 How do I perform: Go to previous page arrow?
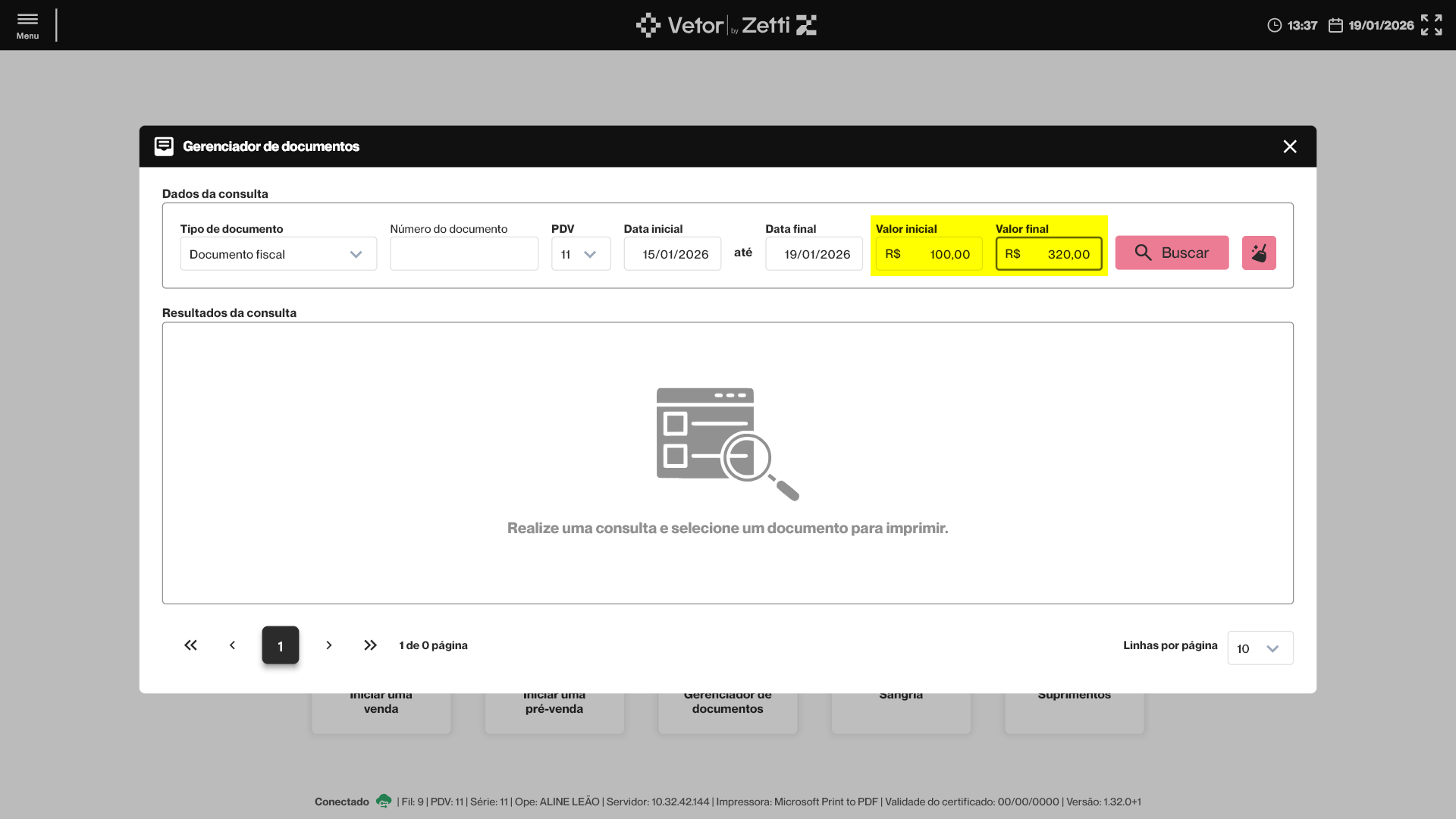232,645
